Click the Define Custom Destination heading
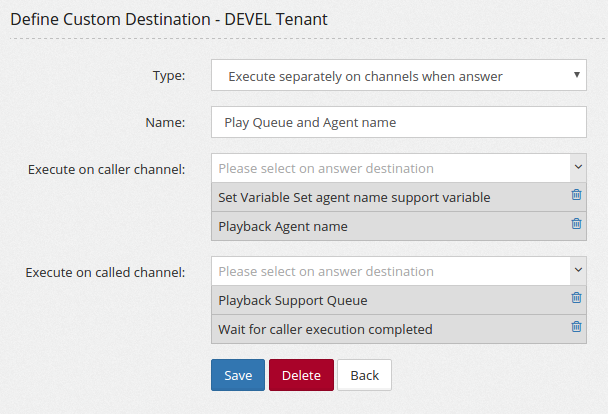 coord(169,18)
